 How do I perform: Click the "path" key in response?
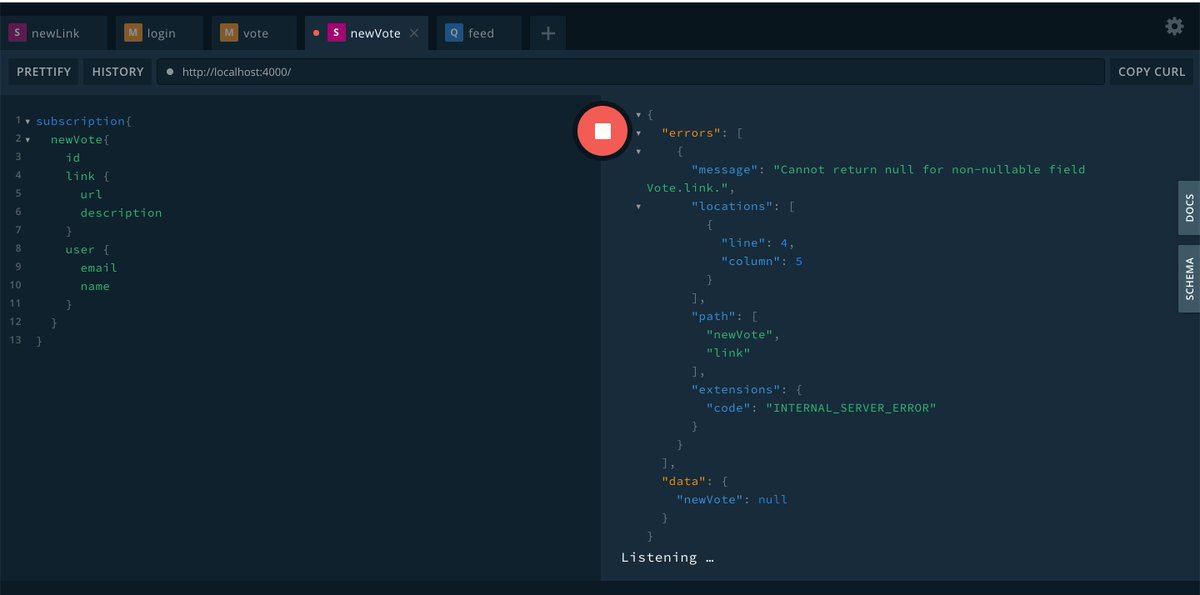pos(713,316)
